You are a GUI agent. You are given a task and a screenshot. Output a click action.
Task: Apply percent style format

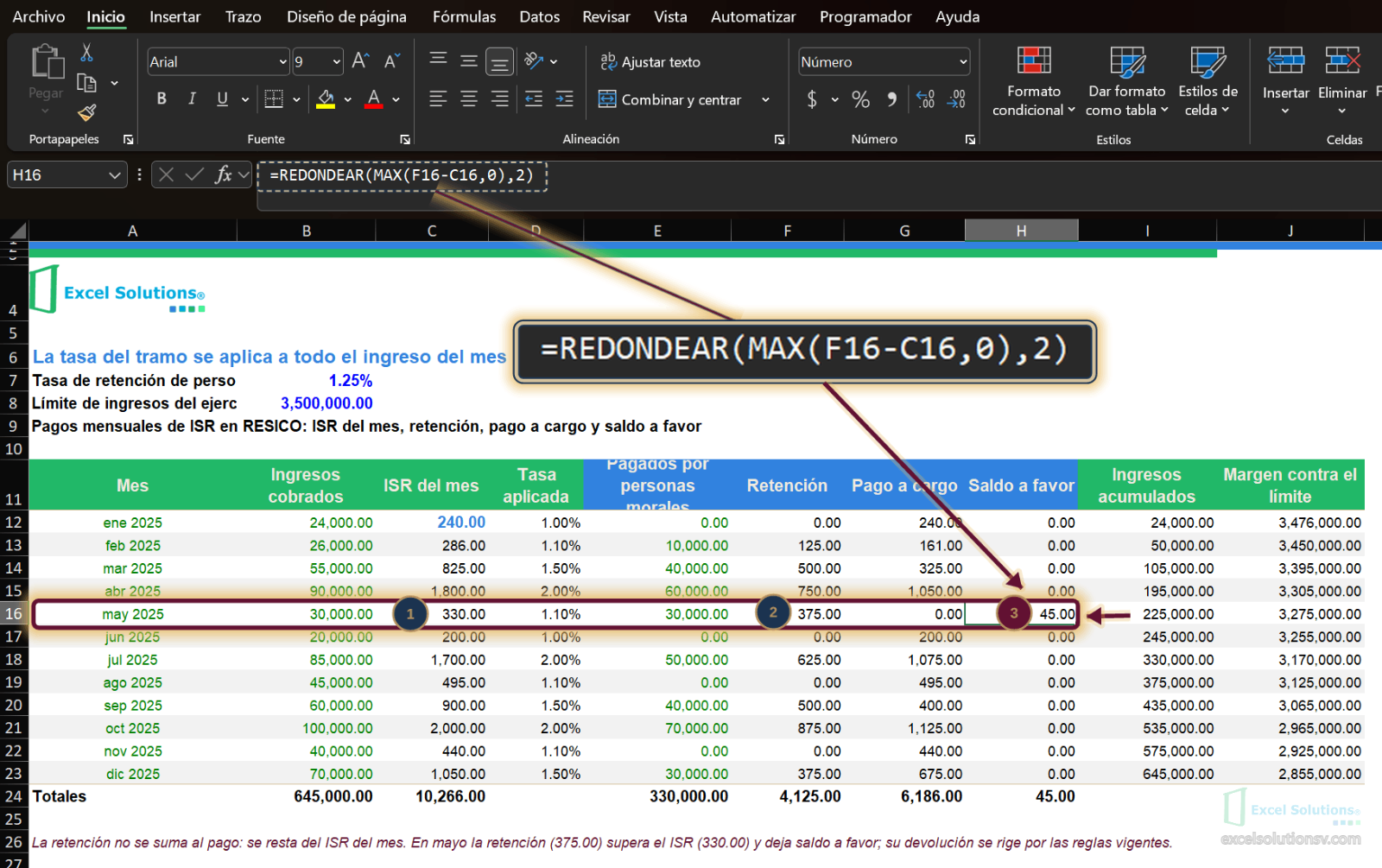pyautogui.click(x=860, y=99)
